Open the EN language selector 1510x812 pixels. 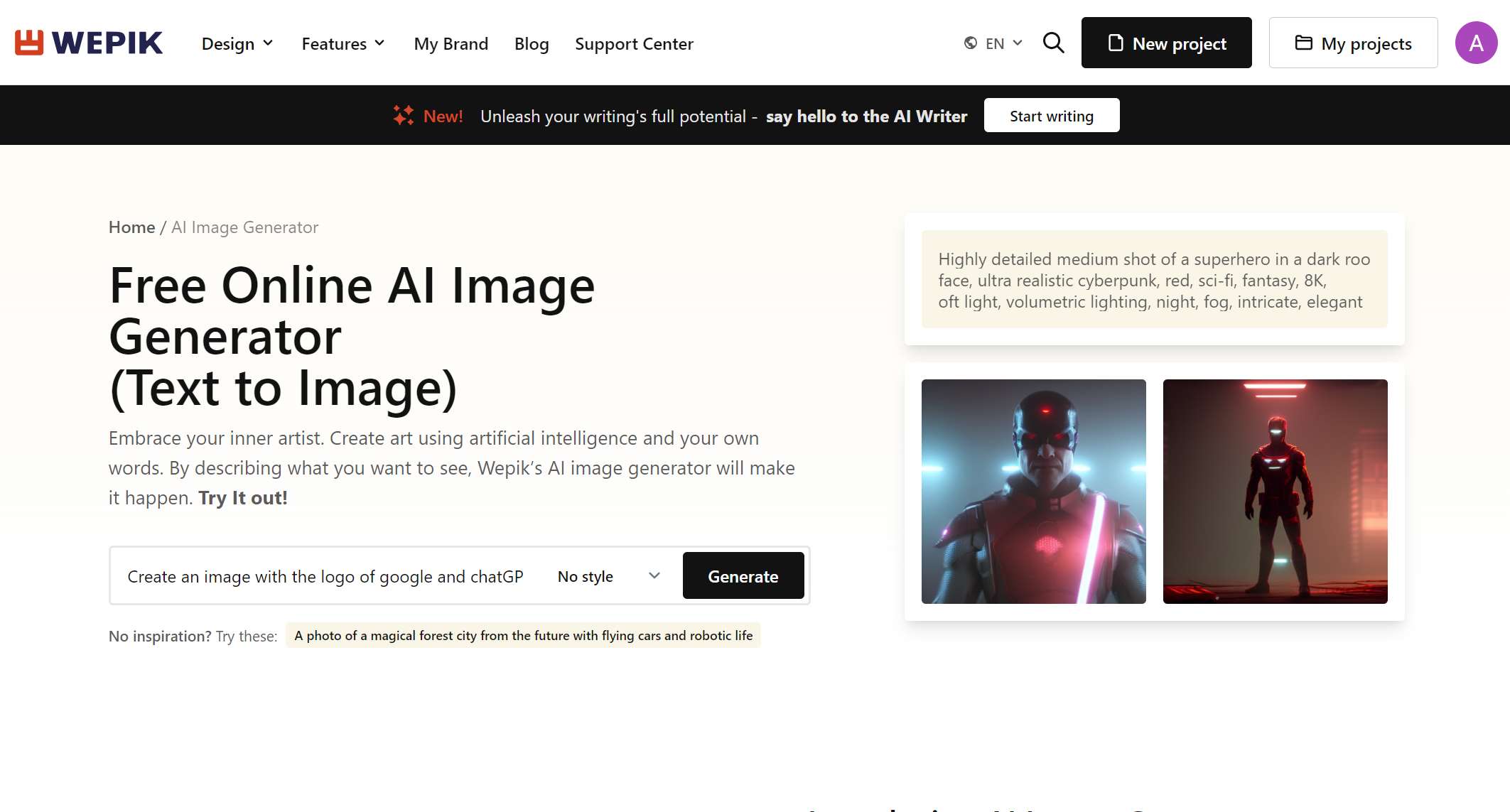[x=1003, y=43]
